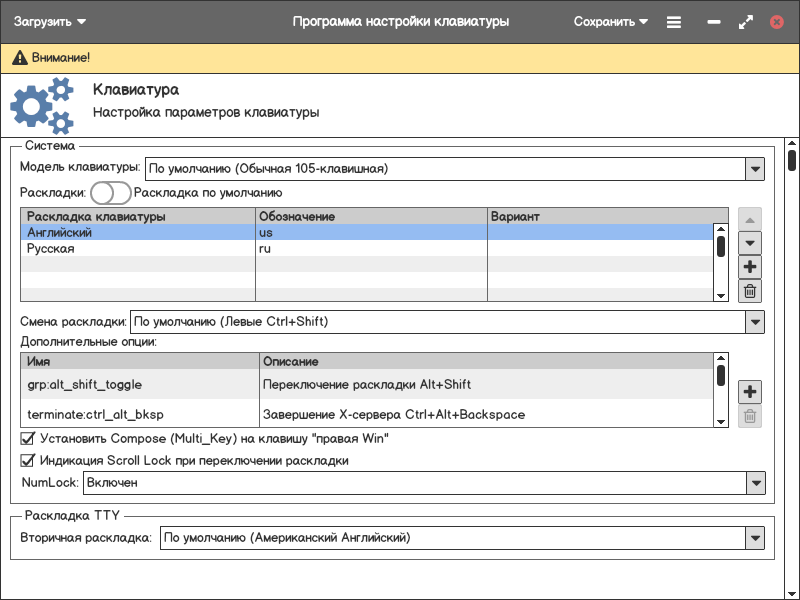Viewport: 800px width, 600px height.
Task: Select the Русская layout row
Action: point(140,249)
